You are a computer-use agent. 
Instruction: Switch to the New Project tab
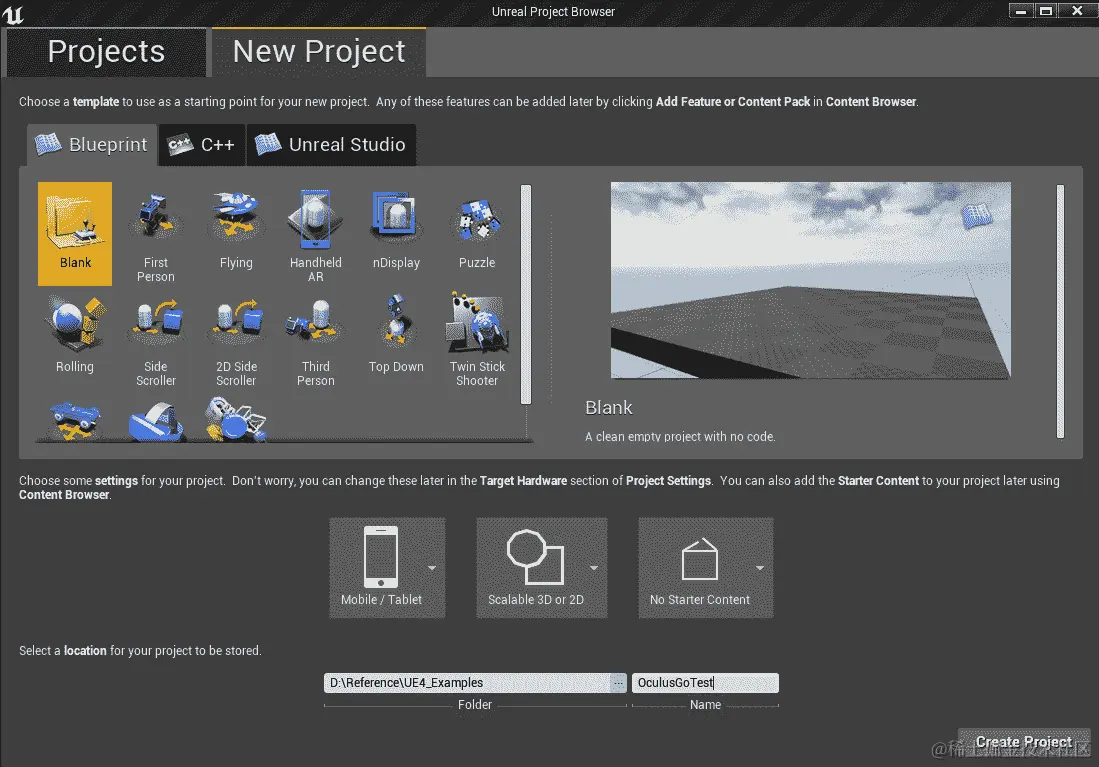pyautogui.click(x=319, y=52)
